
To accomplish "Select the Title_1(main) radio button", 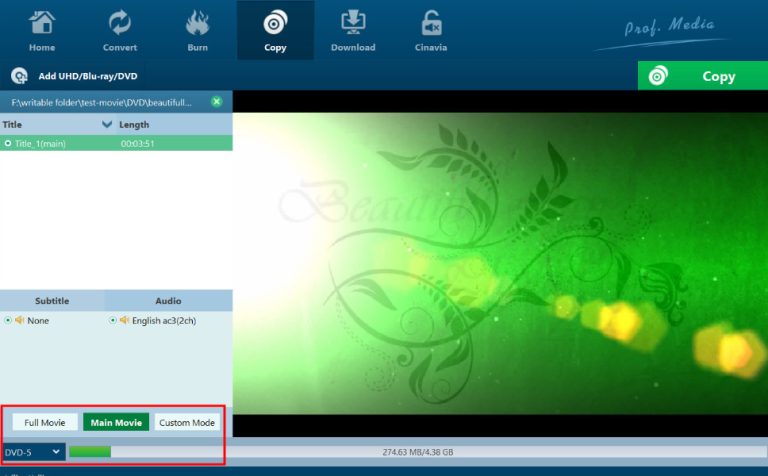I will 8,144.
